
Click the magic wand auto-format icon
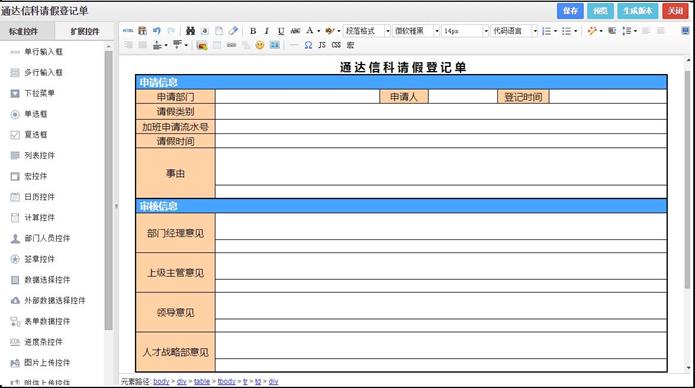point(592,31)
